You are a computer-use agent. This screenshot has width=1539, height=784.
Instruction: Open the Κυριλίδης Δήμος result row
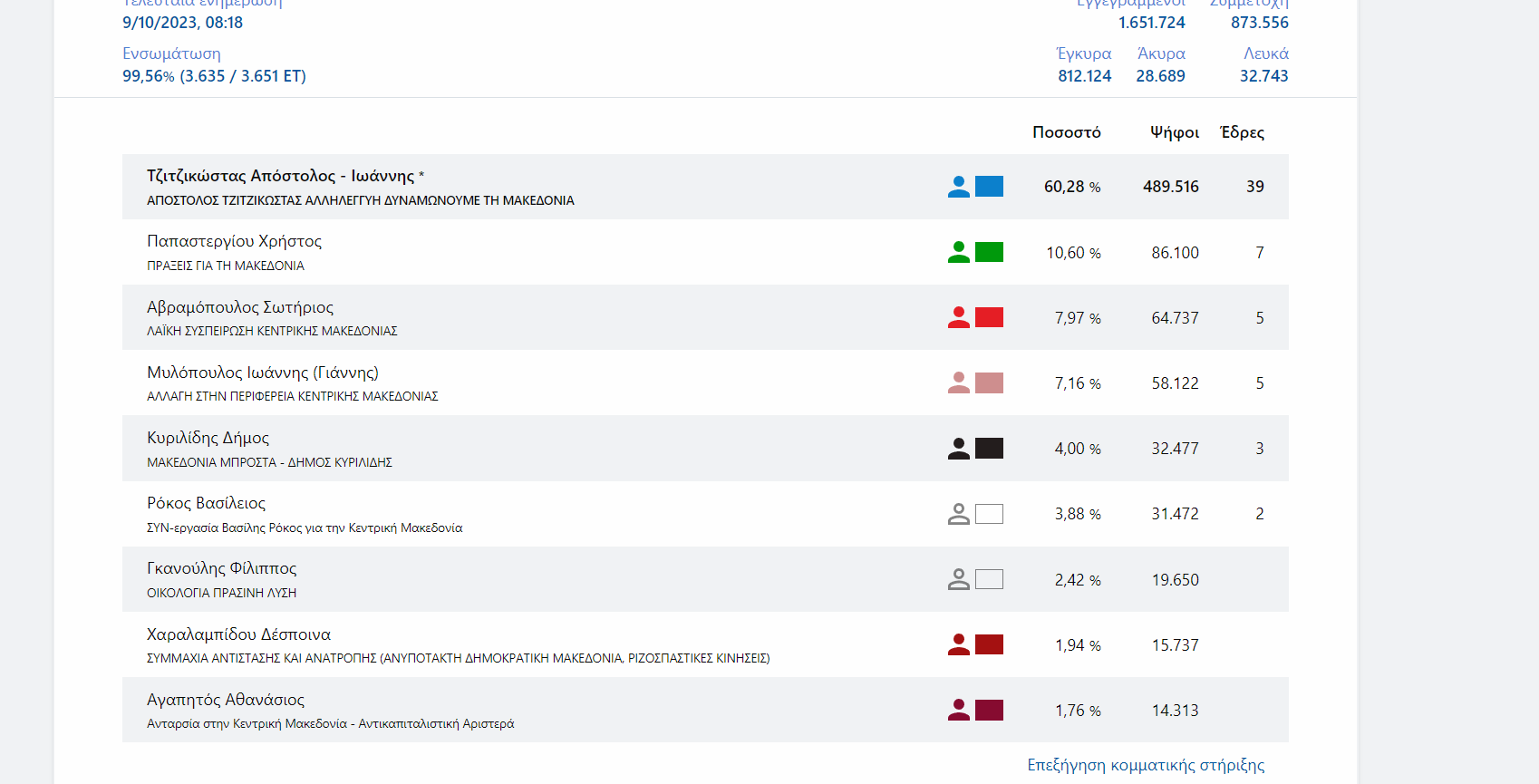pyautogui.click(x=208, y=438)
